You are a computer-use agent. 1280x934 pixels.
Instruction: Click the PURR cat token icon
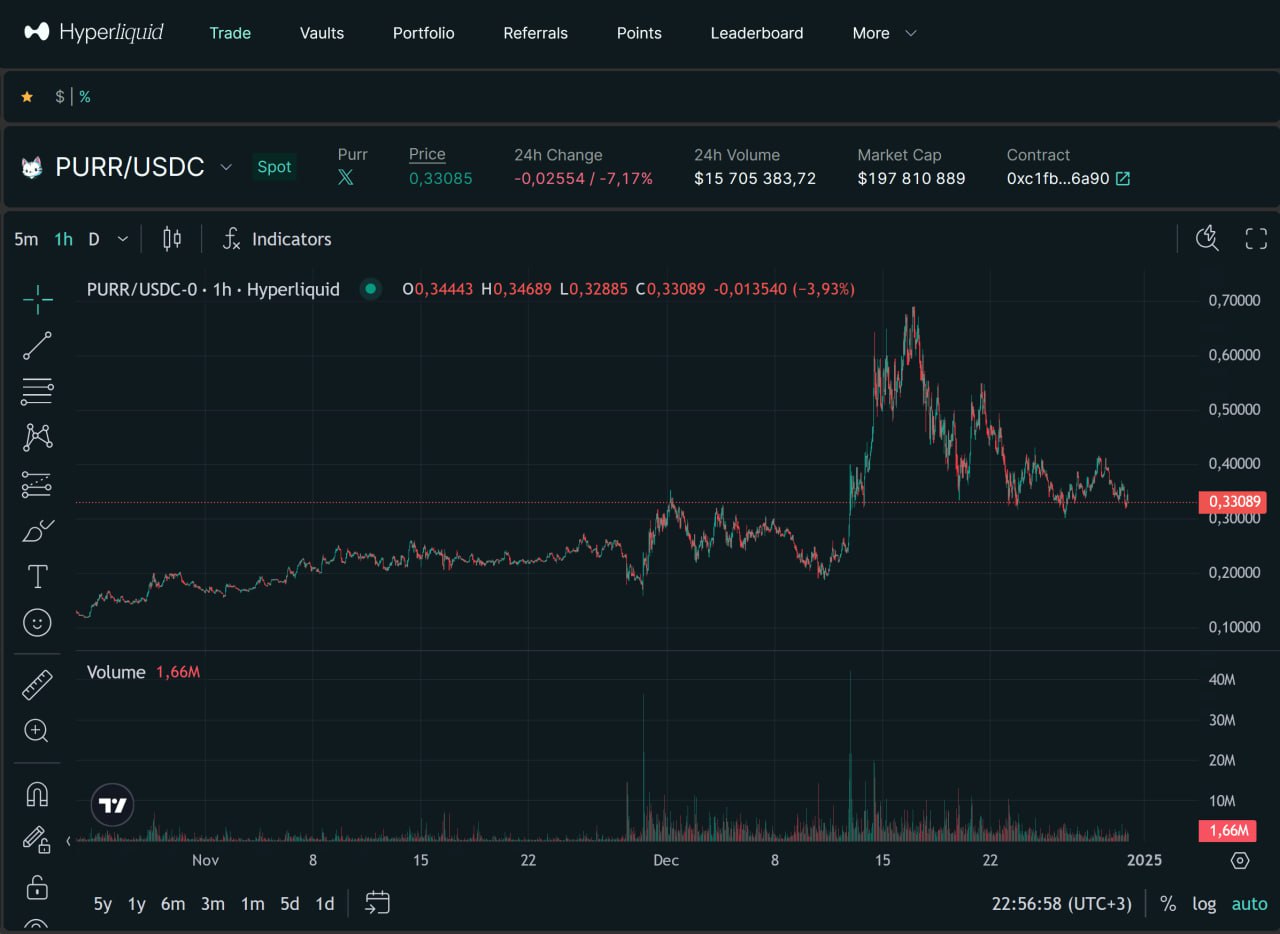pyautogui.click(x=32, y=167)
